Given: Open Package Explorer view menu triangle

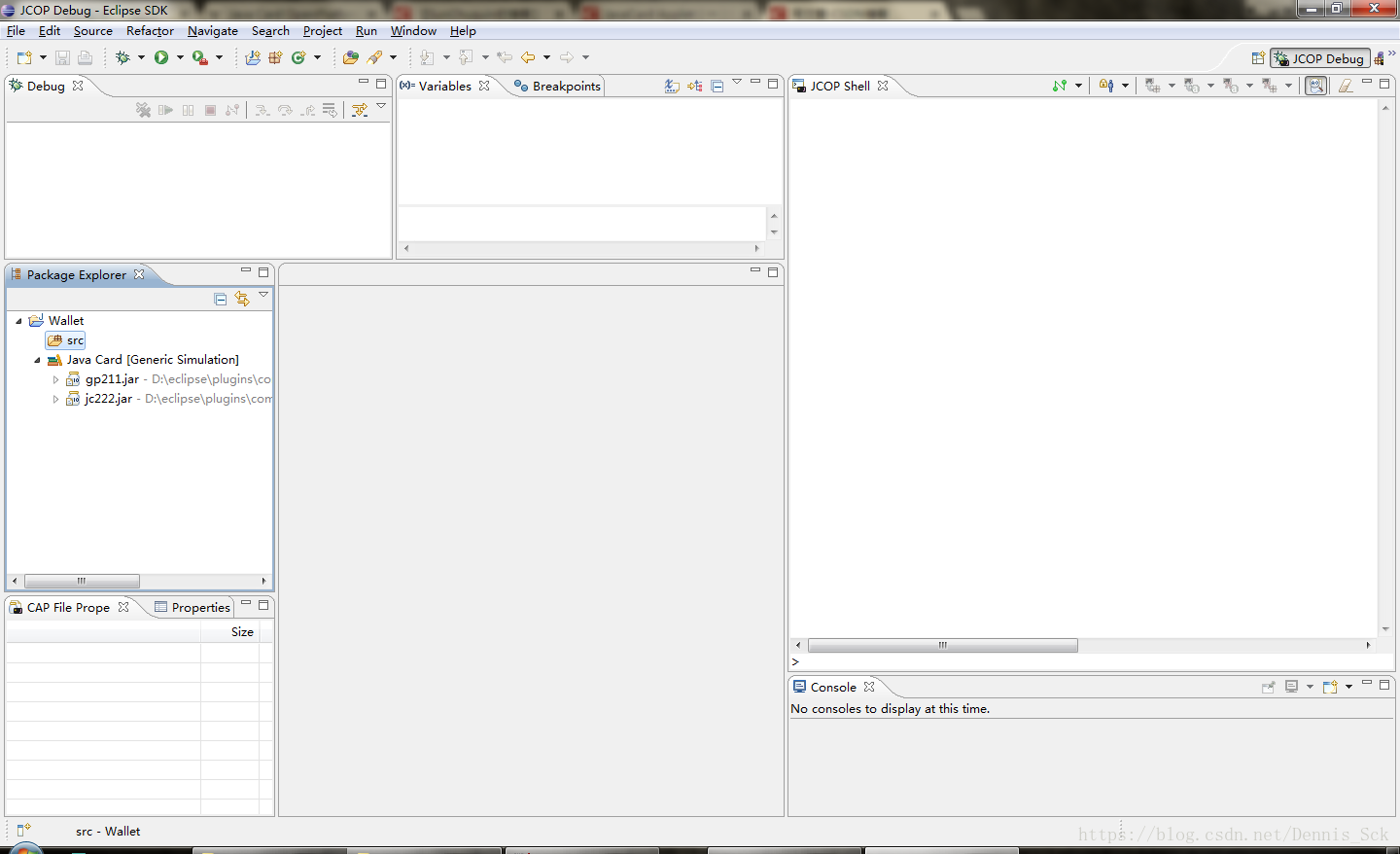Looking at the screenshot, I should coord(263,295).
